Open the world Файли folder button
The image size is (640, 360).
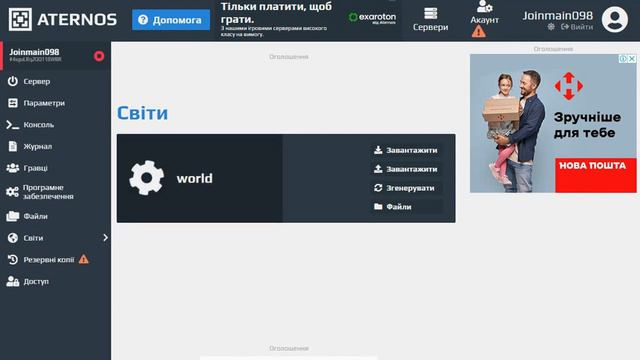click(x=406, y=207)
